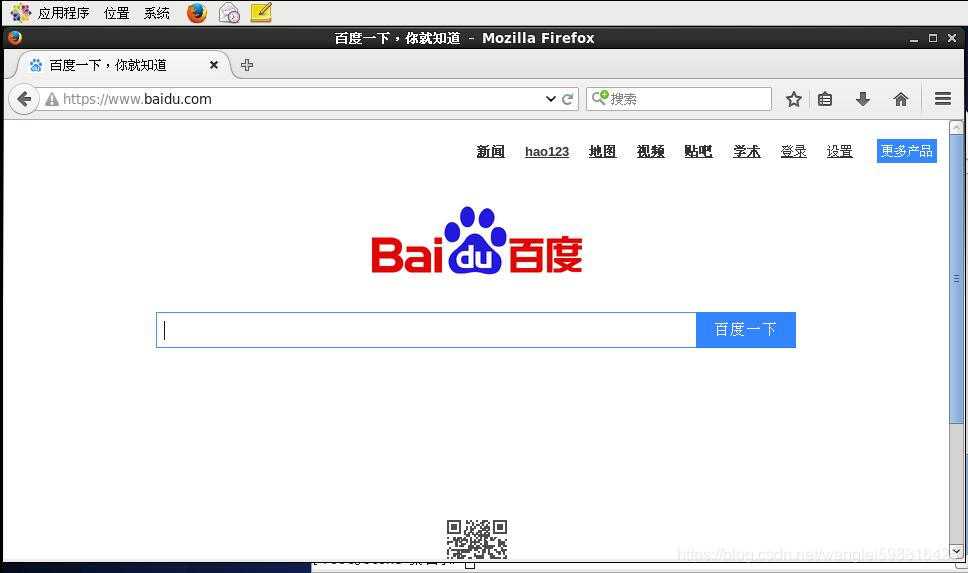This screenshot has width=968, height=573.
Task: Click the scrollbar down arrow
Action: pyautogui.click(x=956, y=551)
